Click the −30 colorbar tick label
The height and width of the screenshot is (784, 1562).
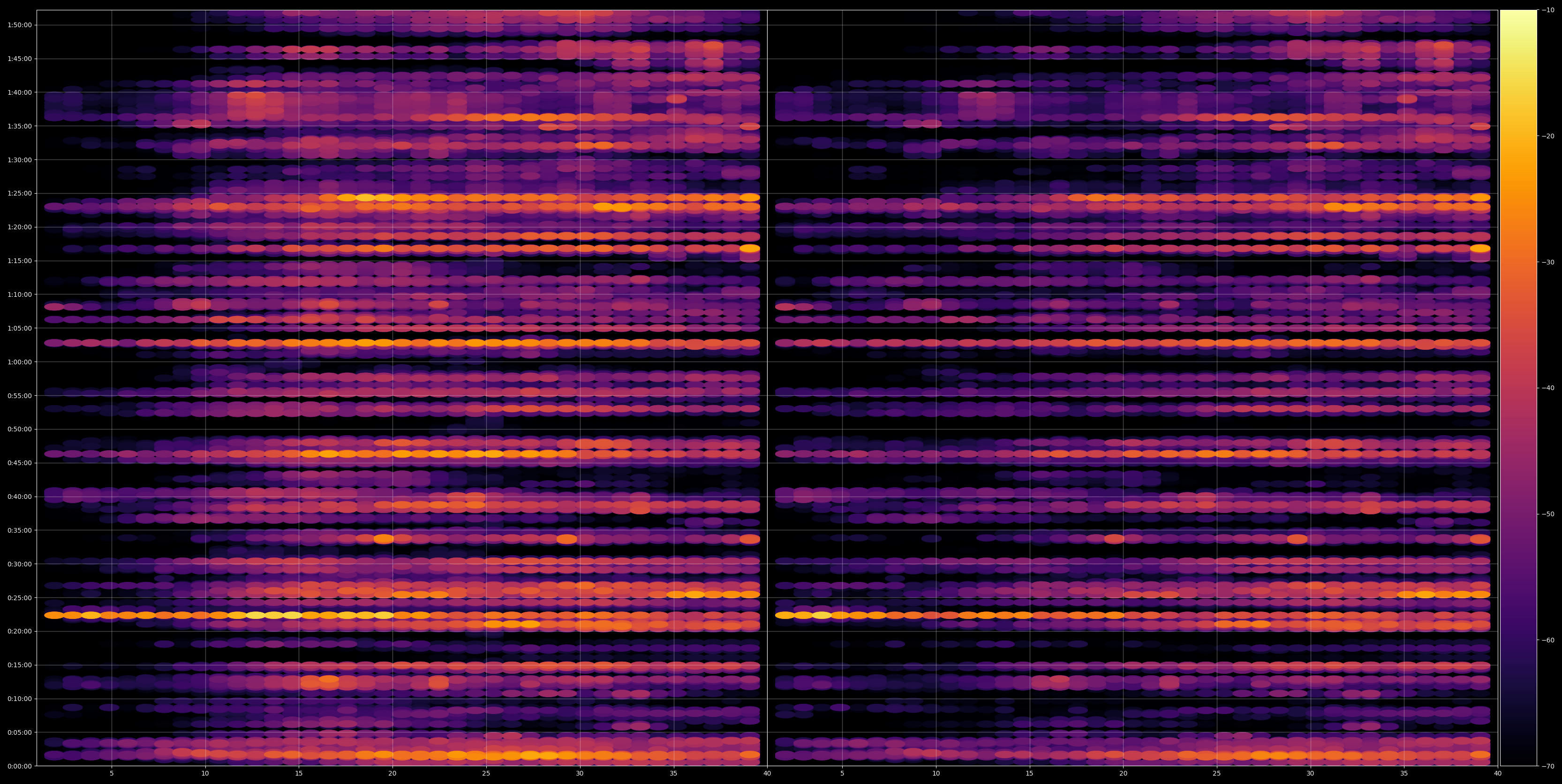(x=1548, y=262)
